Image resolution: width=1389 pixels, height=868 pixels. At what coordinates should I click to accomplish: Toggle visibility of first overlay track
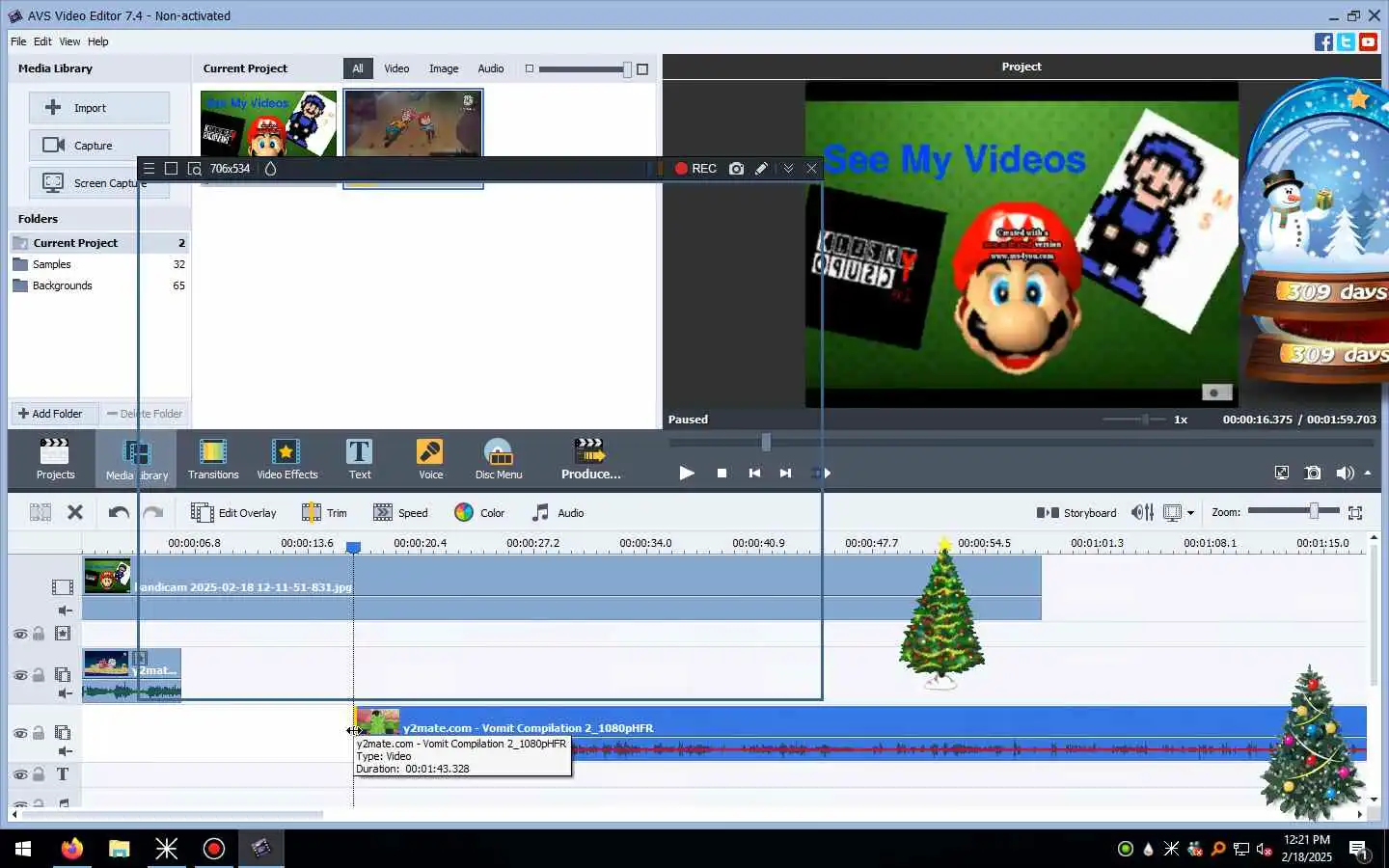click(20, 675)
